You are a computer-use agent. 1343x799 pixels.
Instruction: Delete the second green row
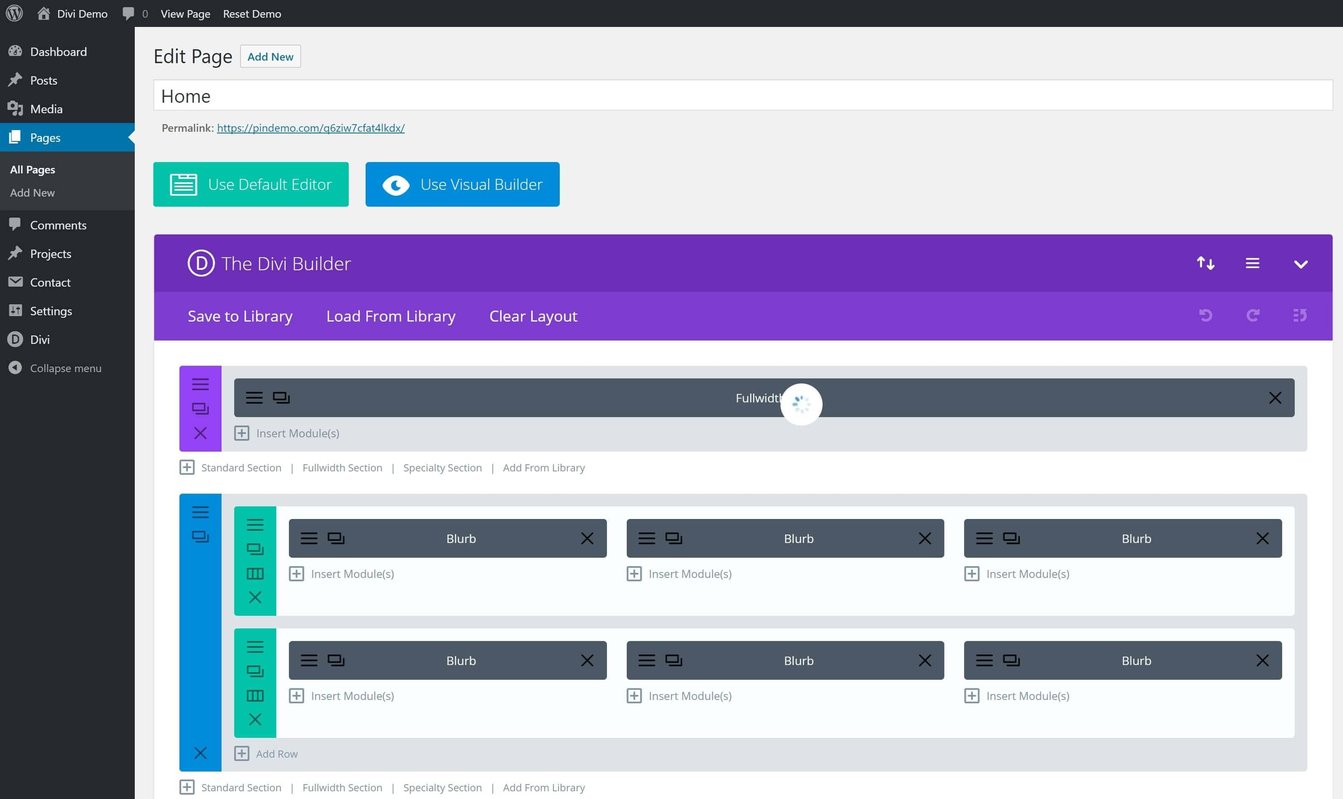pos(255,719)
